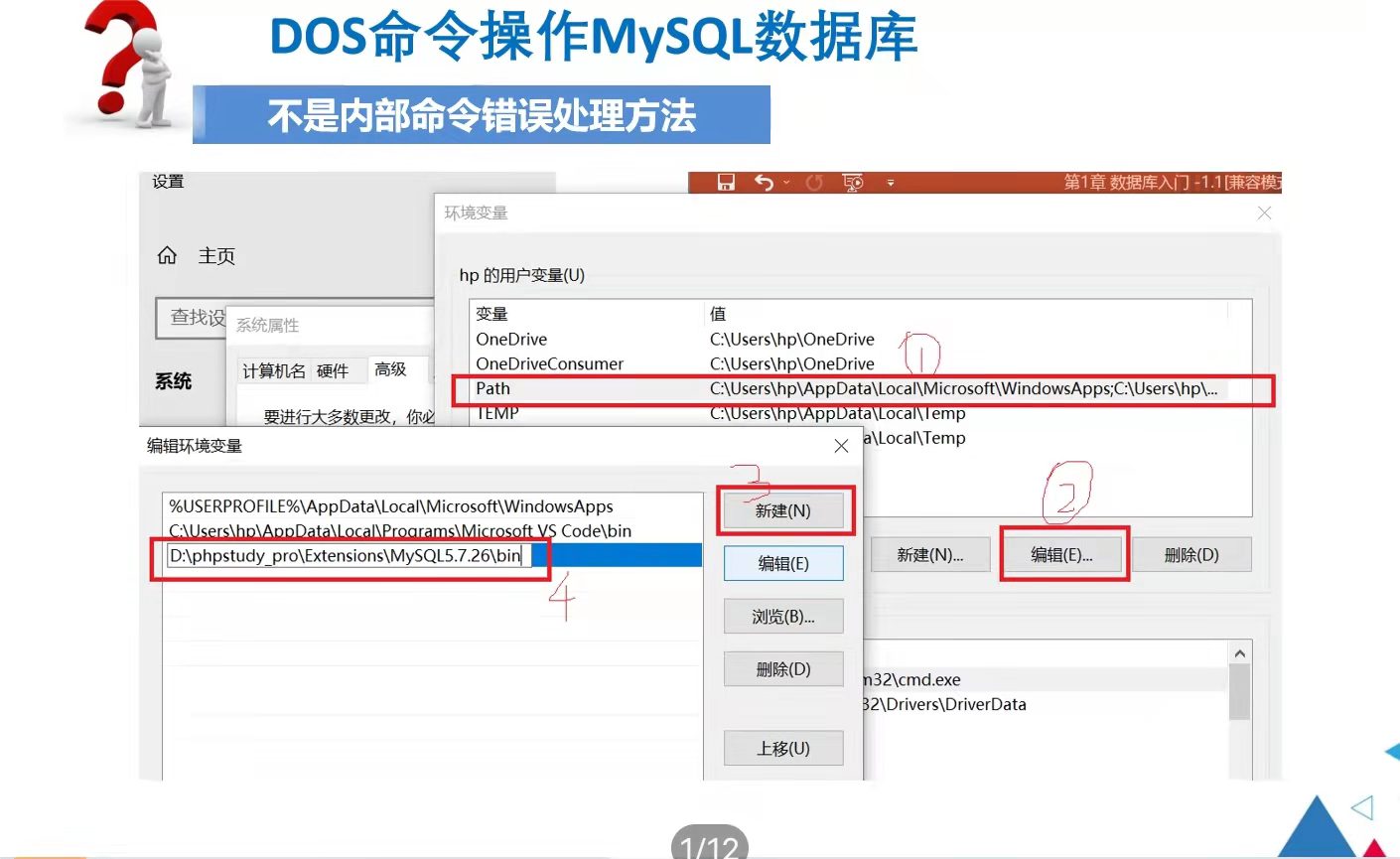Click 编辑(E)... in 环境变量 dialog

coord(1062,555)
